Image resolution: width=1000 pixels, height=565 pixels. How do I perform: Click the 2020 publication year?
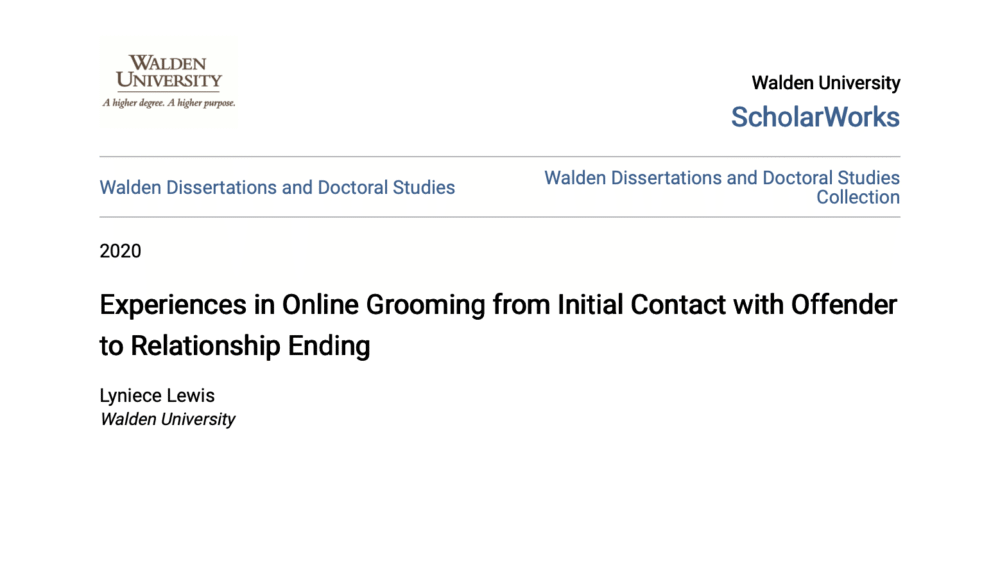point(120,251)
